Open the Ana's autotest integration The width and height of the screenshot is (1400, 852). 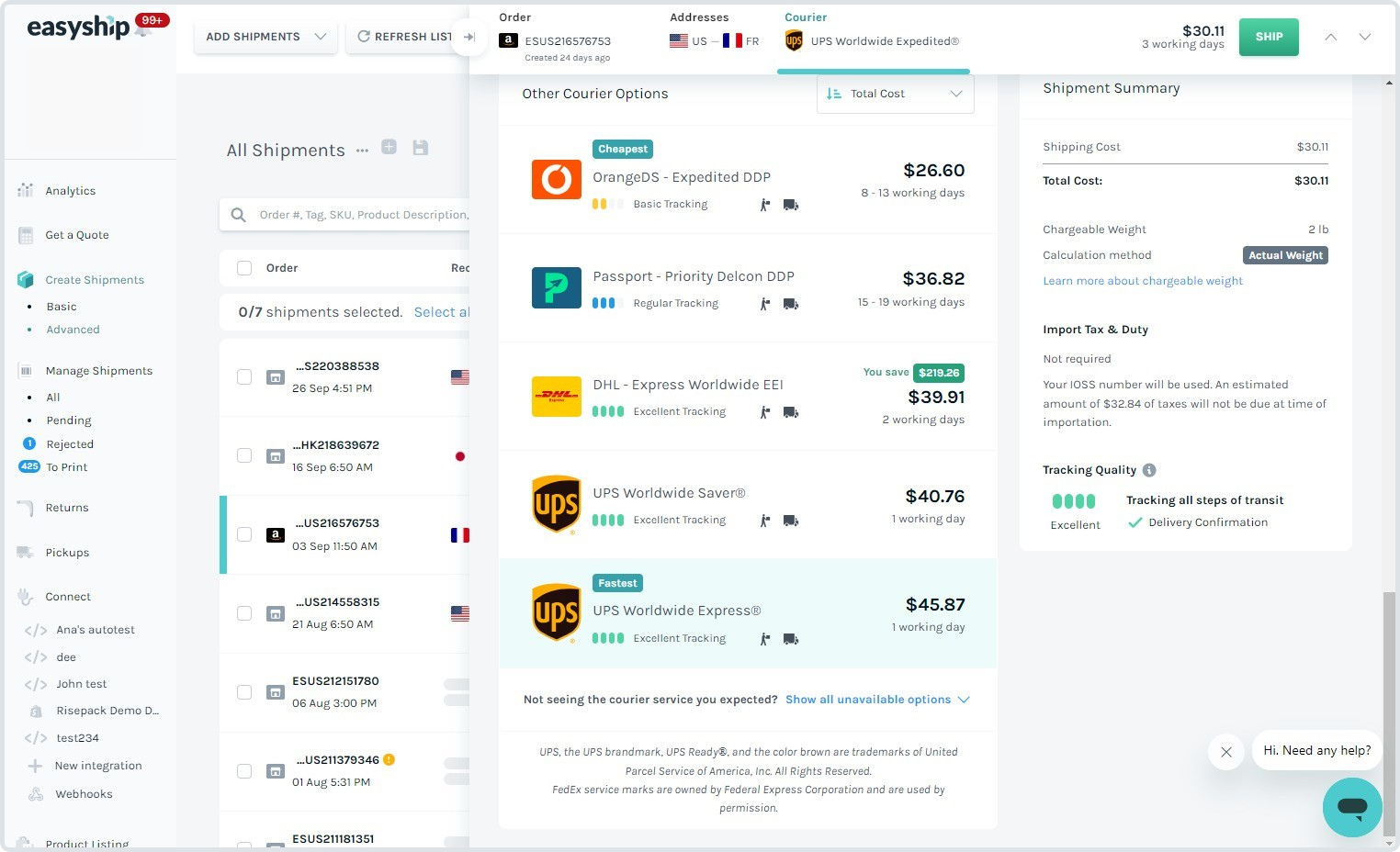point(96,630)
